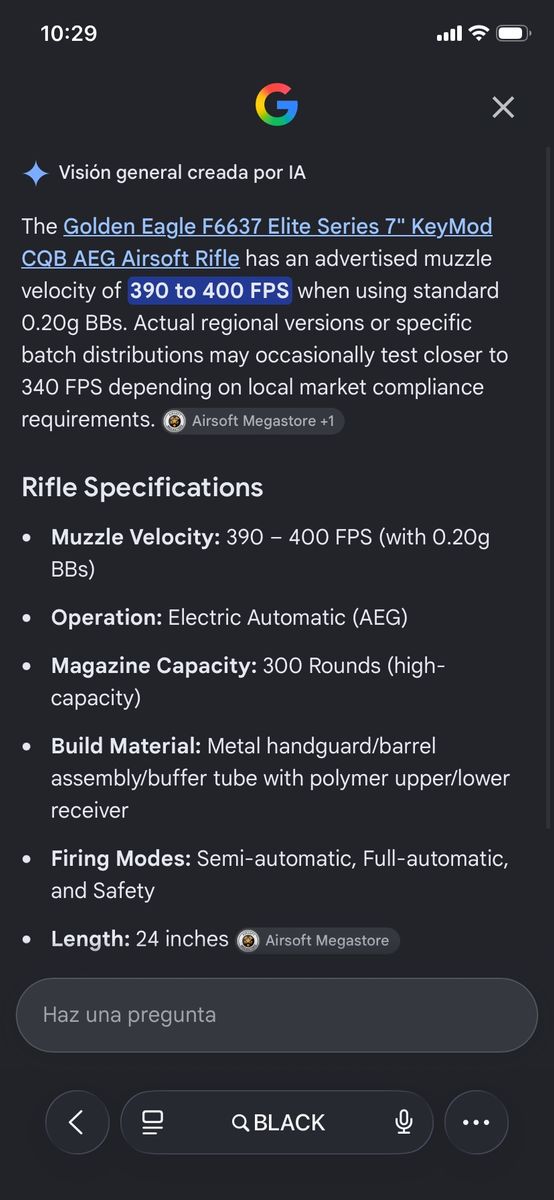
Task: Tap the BLACK search text in address bar
Action: 289,1123
